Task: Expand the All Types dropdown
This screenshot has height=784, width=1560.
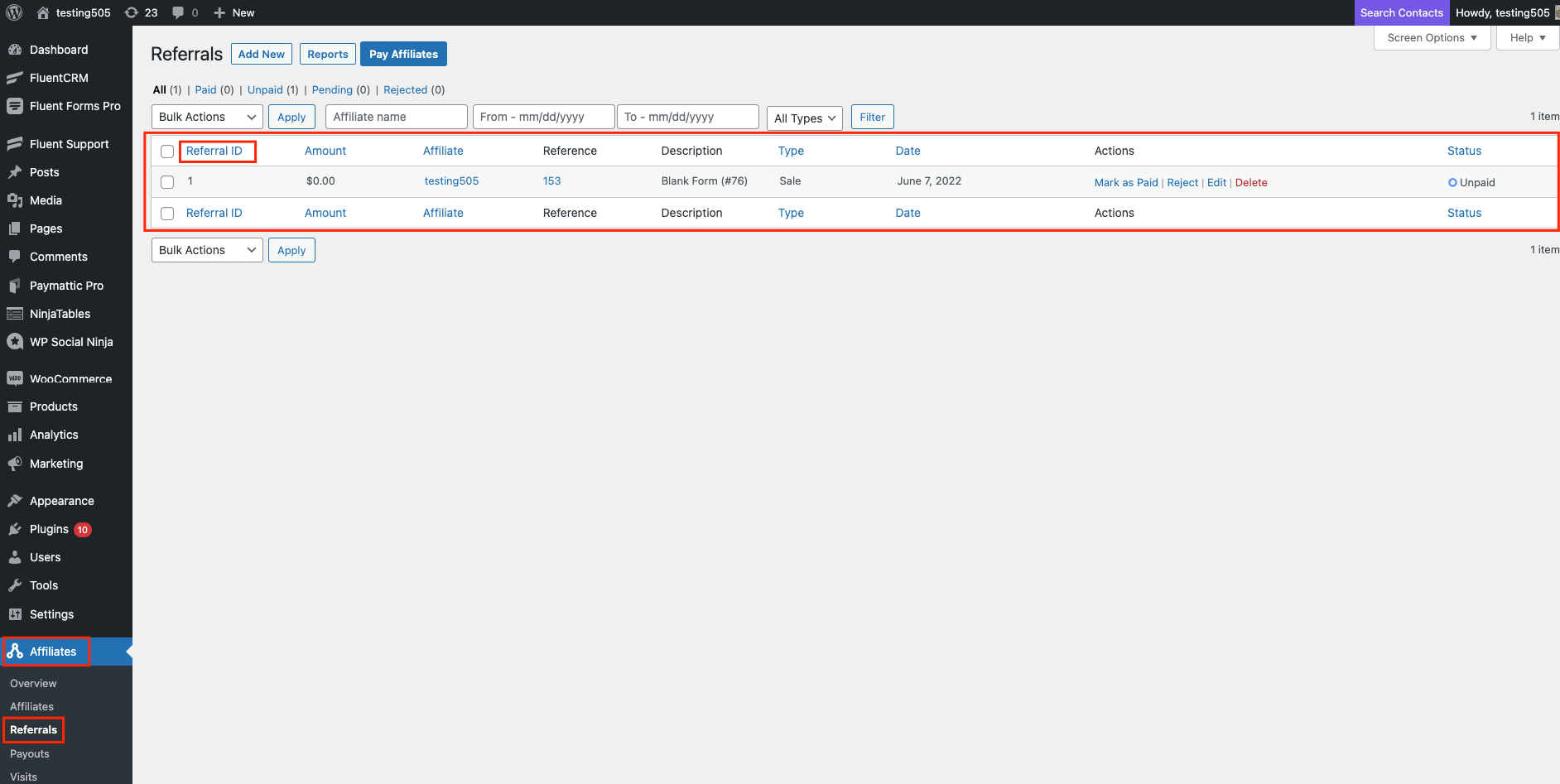Action: (x=804, y=118)
